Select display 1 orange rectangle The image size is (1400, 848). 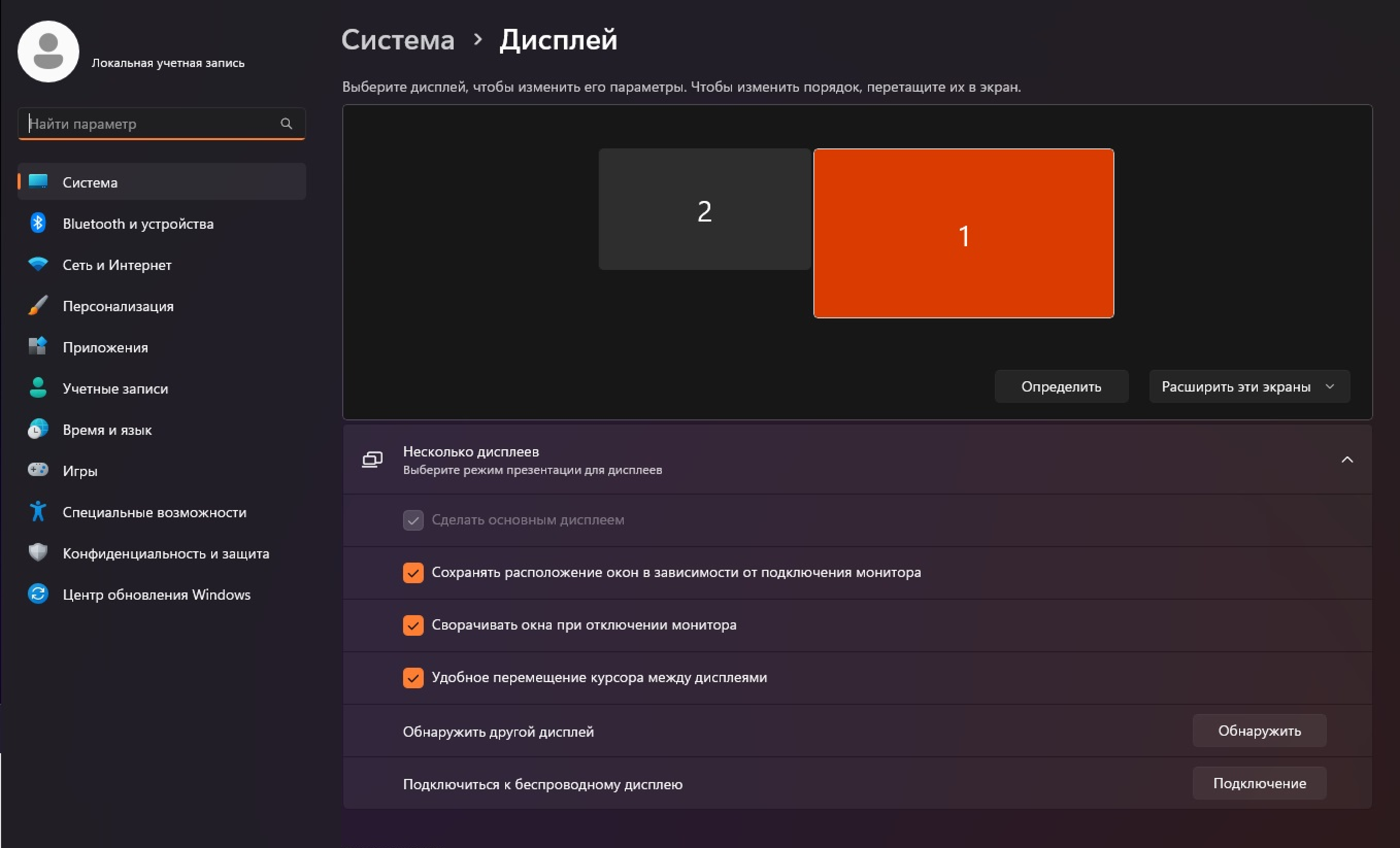point(963,233)
